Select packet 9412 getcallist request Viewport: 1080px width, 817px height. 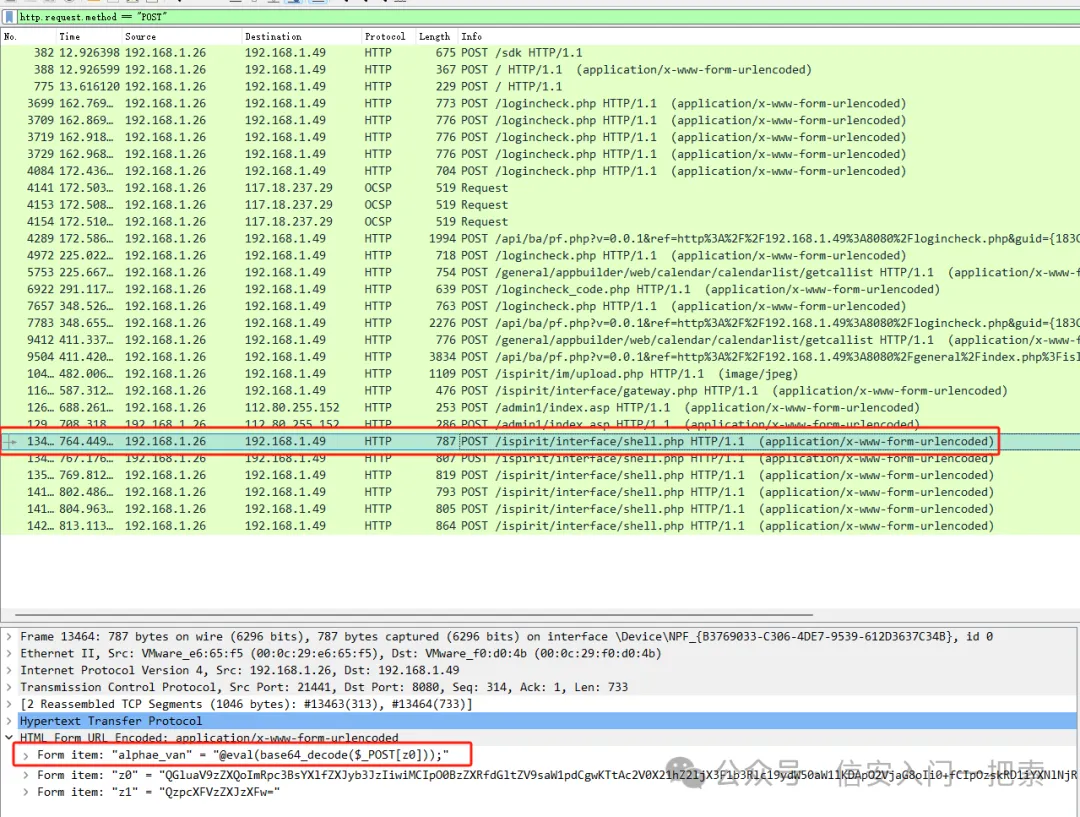540,340
